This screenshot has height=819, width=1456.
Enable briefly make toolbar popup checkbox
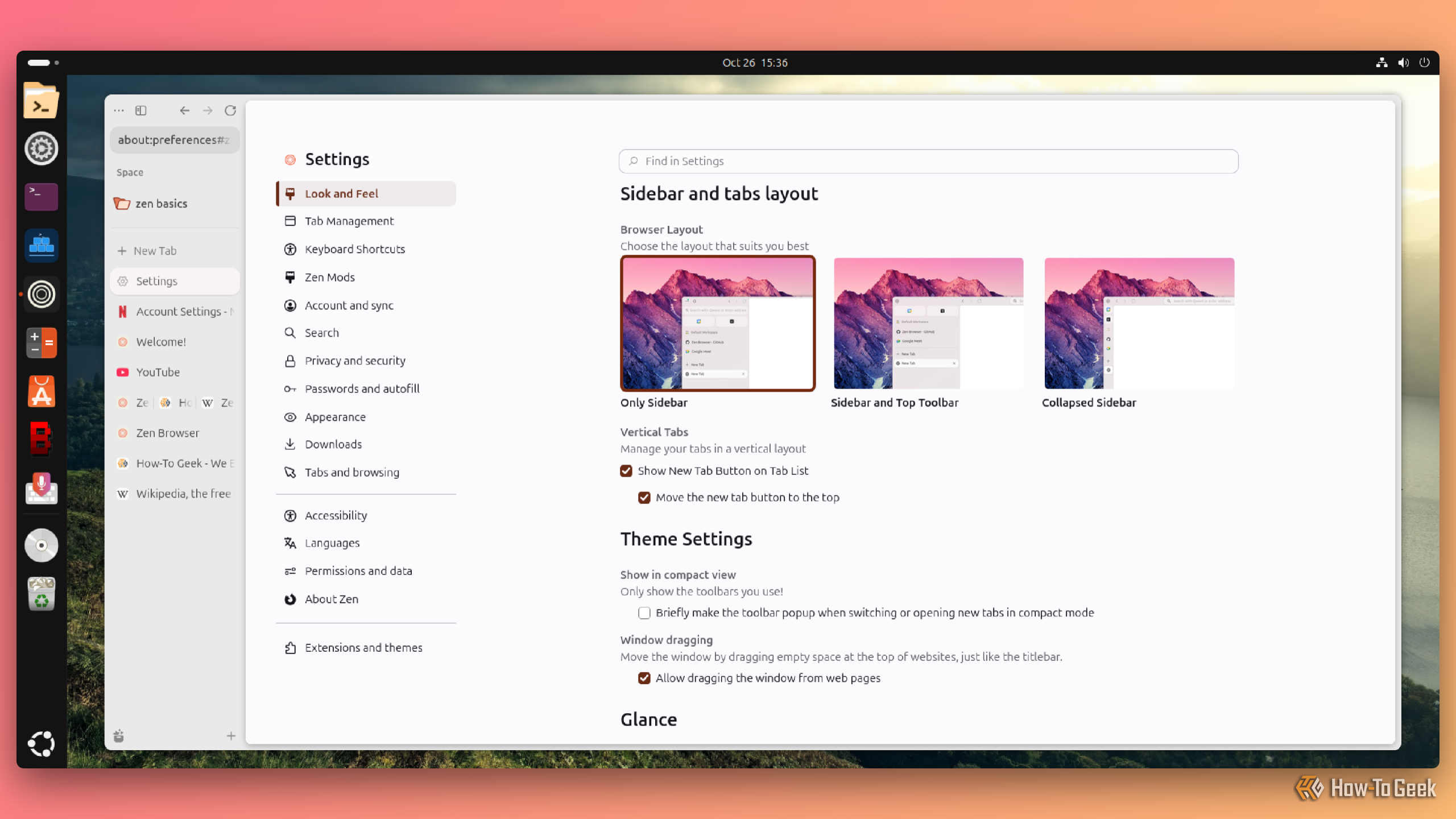[644, 613]
